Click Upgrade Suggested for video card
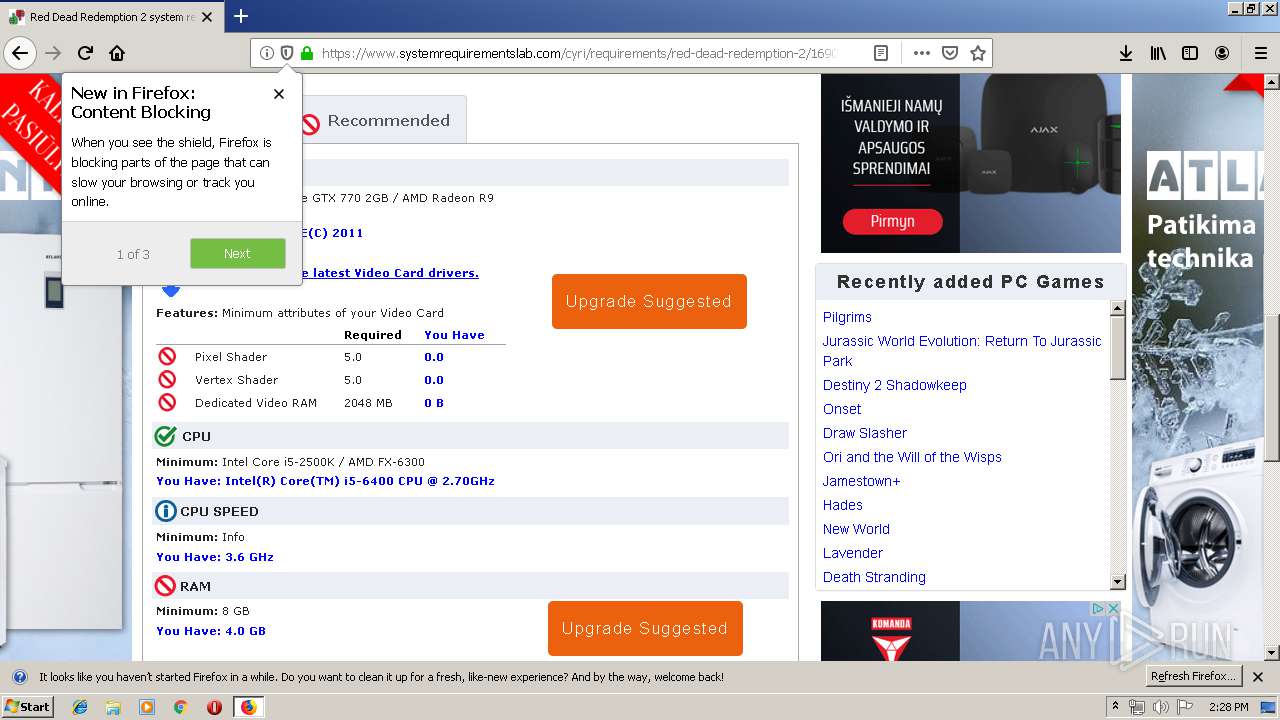The height and width of the screenshot is (720, 1280). (x=649, y=301)
